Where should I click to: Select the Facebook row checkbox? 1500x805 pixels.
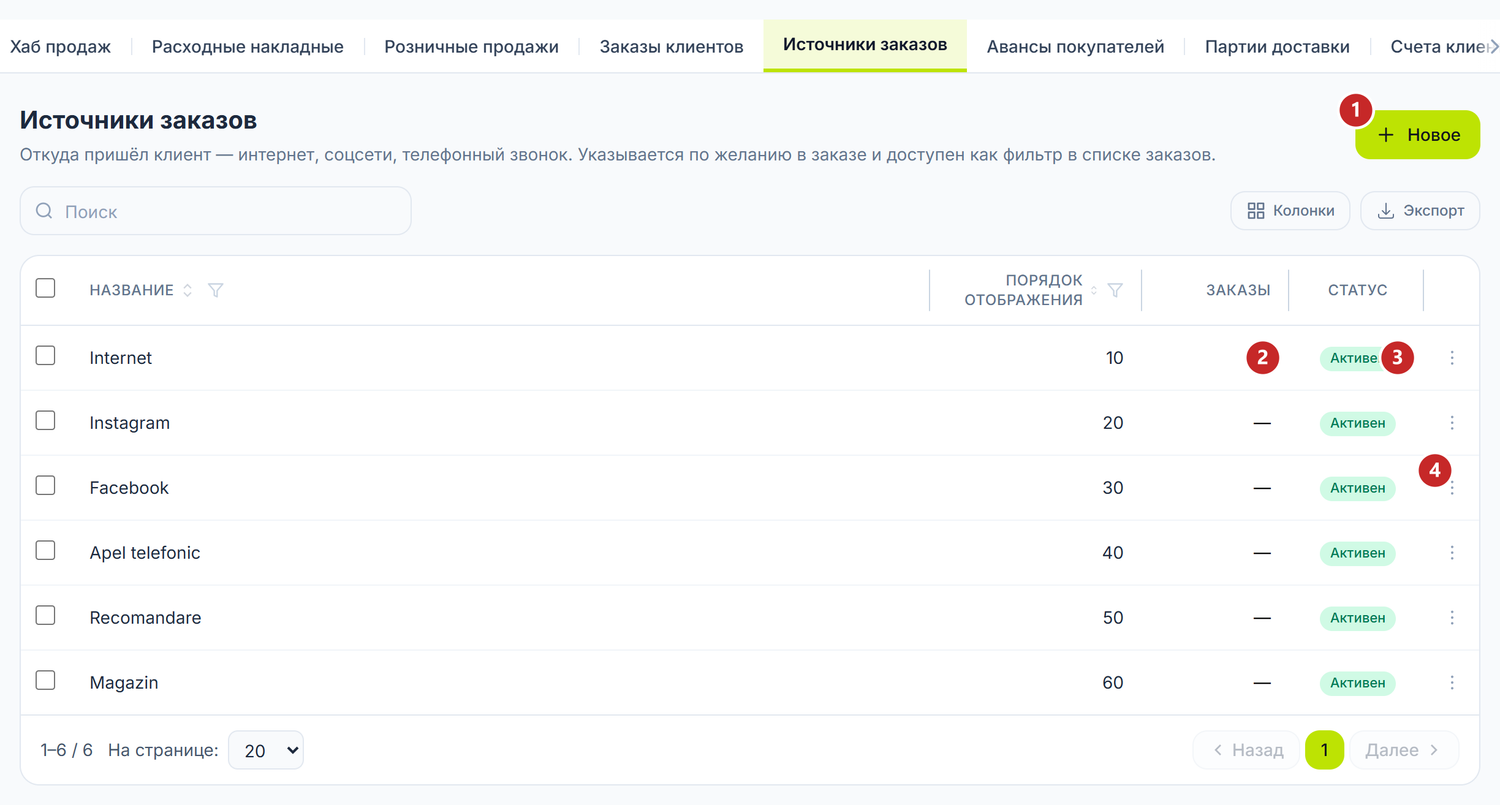click(45, 485)
